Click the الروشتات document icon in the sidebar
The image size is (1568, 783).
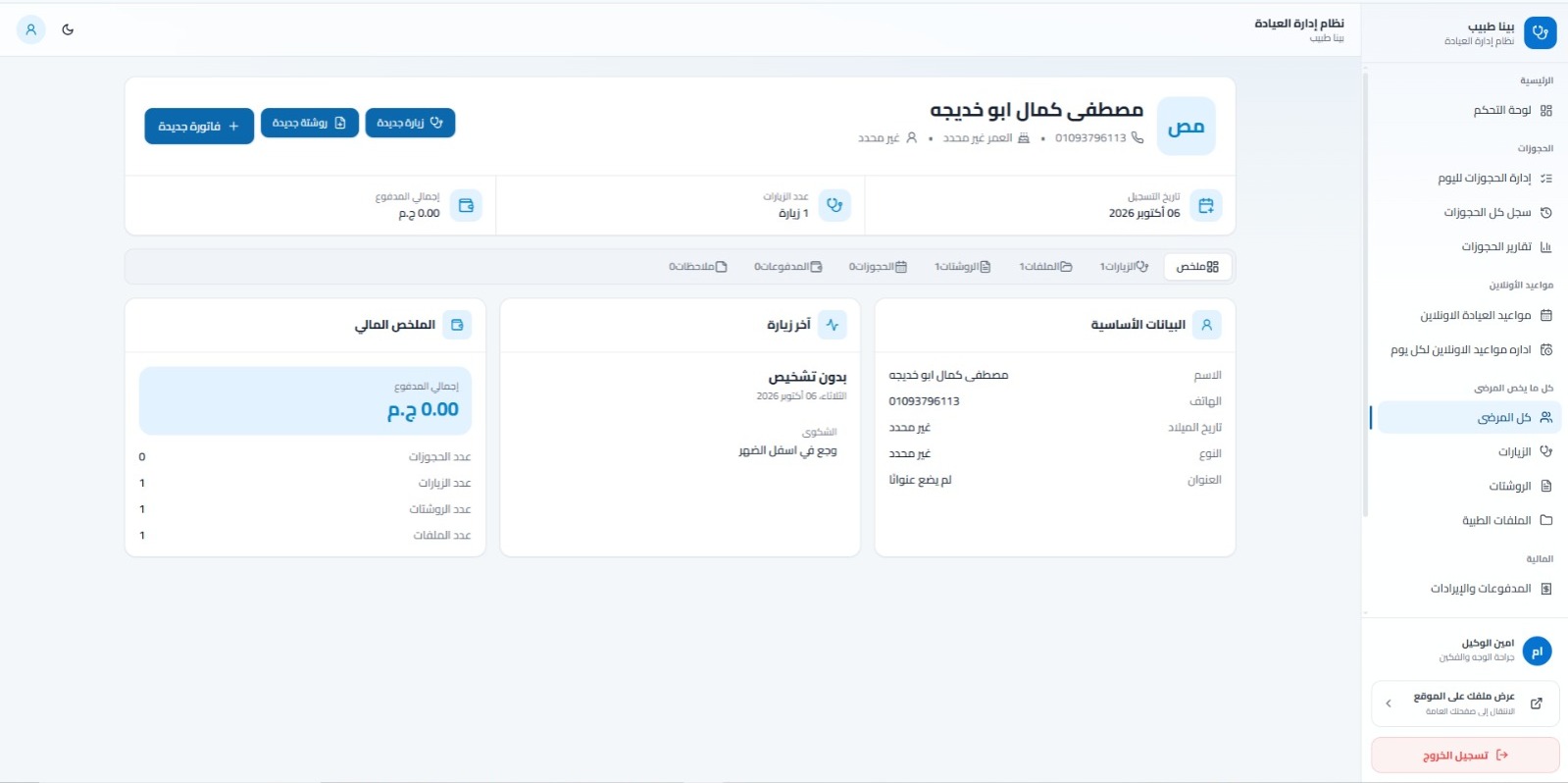tap(1546, 487)
